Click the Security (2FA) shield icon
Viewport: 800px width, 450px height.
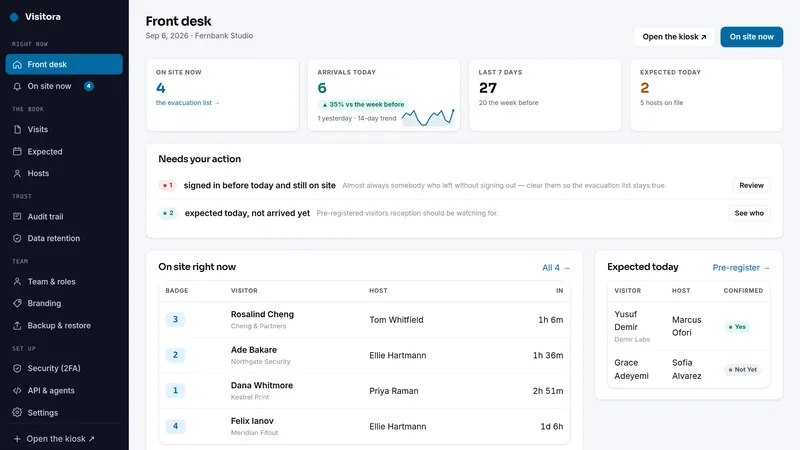point(17,368)
